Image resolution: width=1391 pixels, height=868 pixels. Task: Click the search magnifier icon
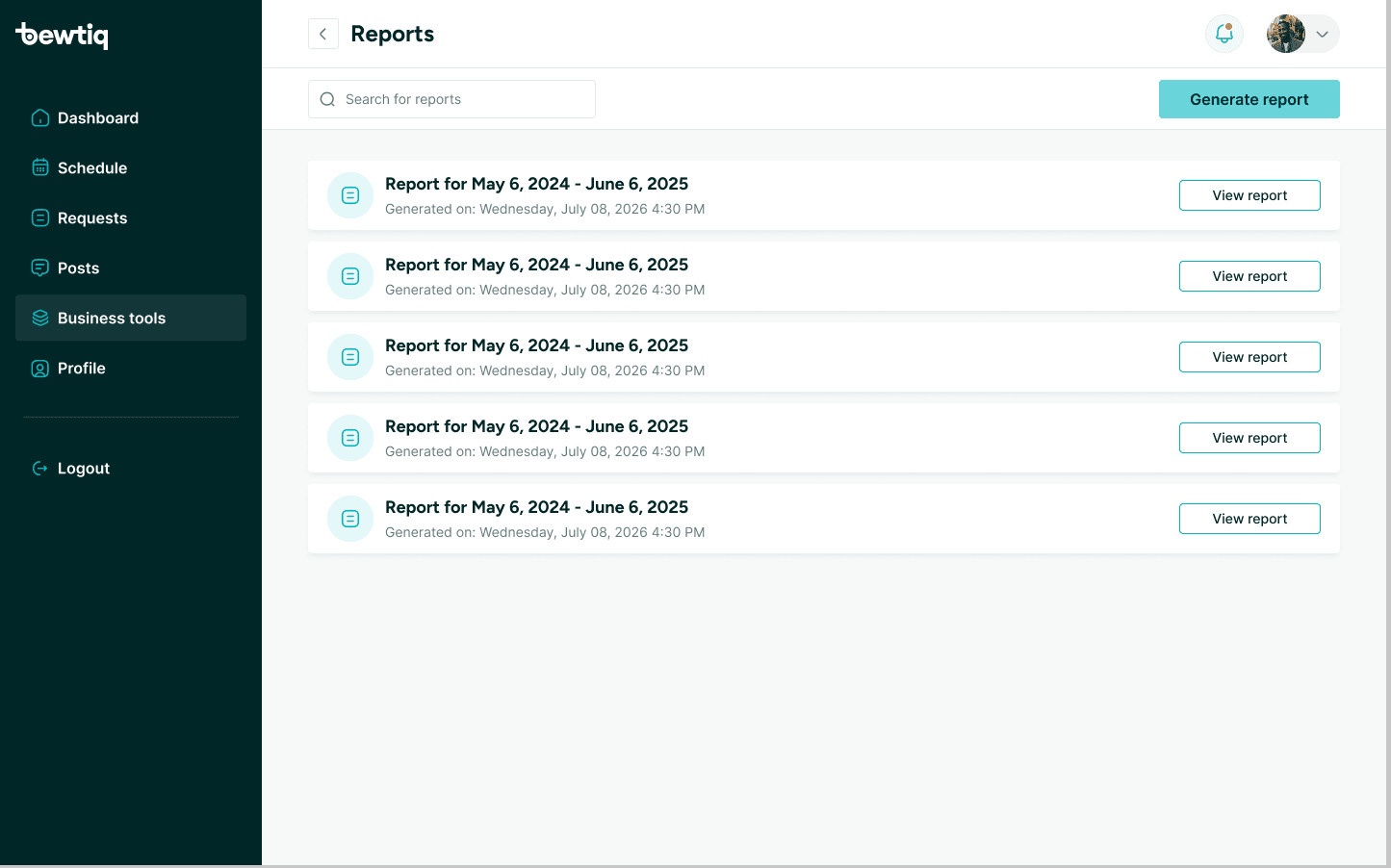[327, 99]
